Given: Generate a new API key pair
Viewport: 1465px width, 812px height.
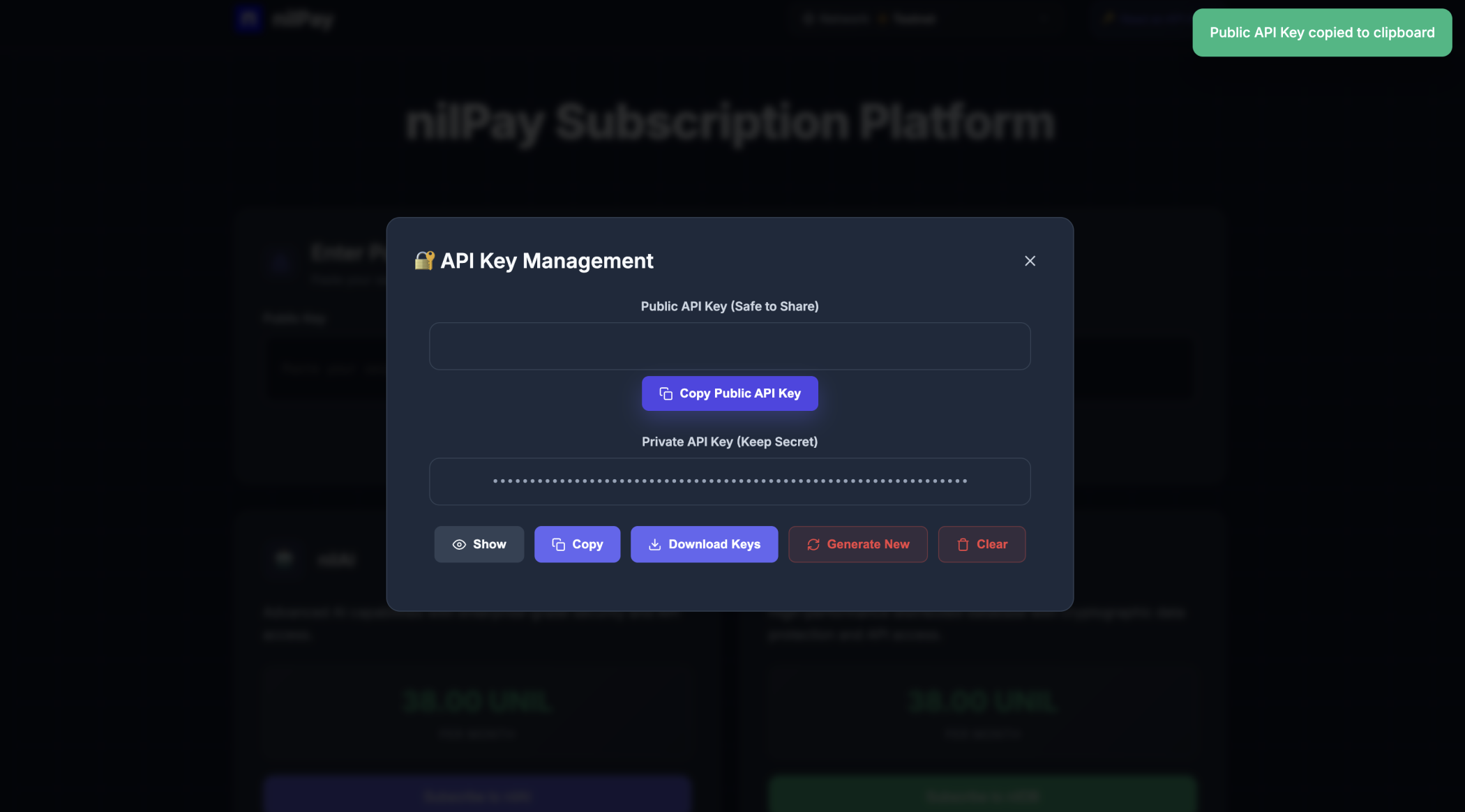Looking at the screenshot, I should click(857, 544).
